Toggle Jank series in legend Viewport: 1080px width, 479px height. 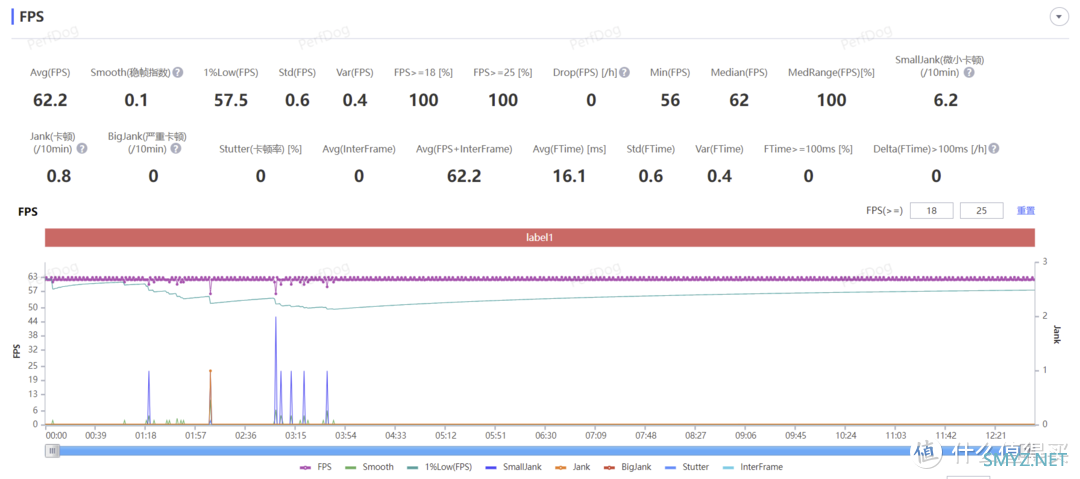(571, 467)
